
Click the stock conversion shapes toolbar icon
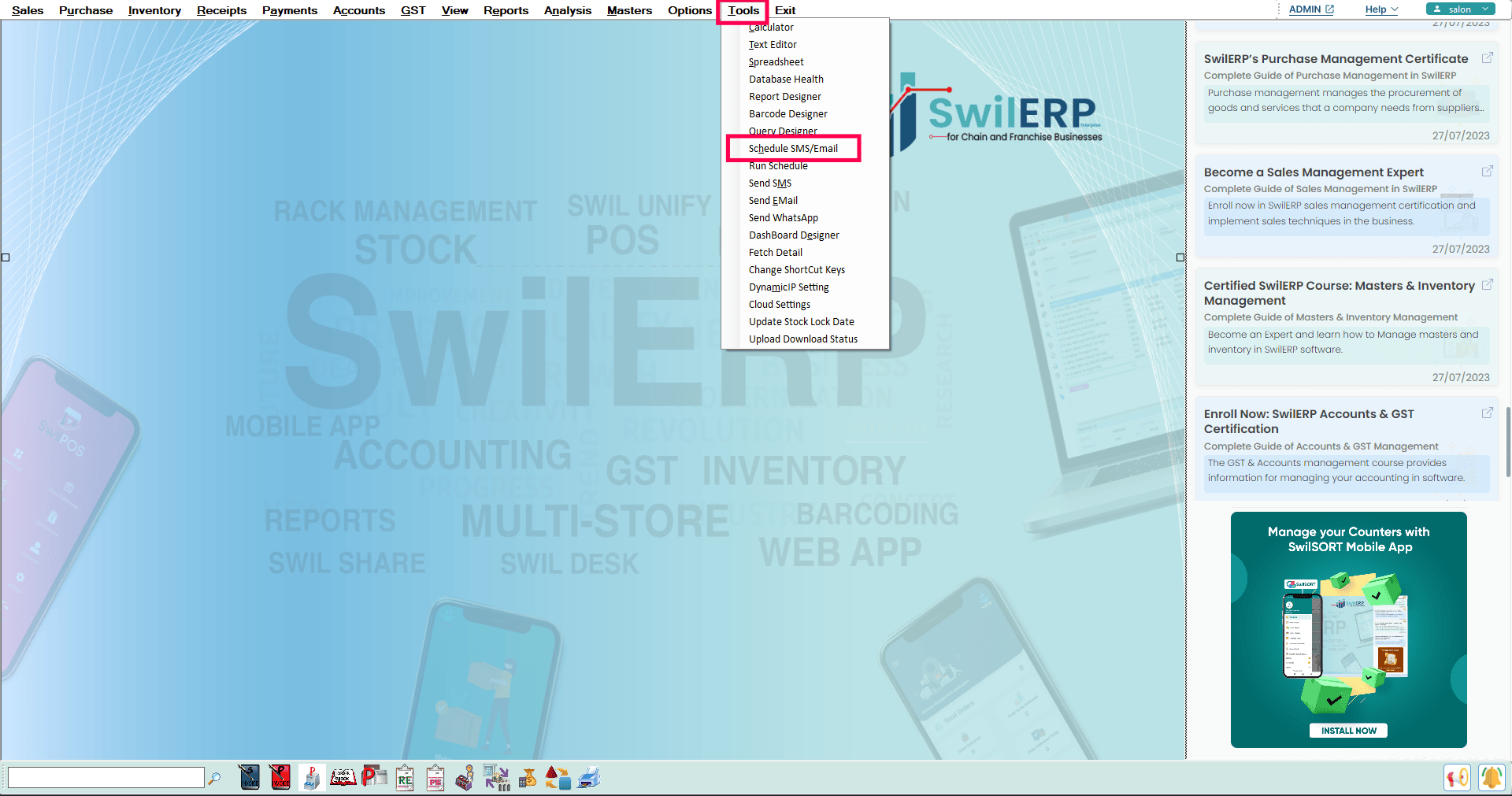[x=558, y=777]
